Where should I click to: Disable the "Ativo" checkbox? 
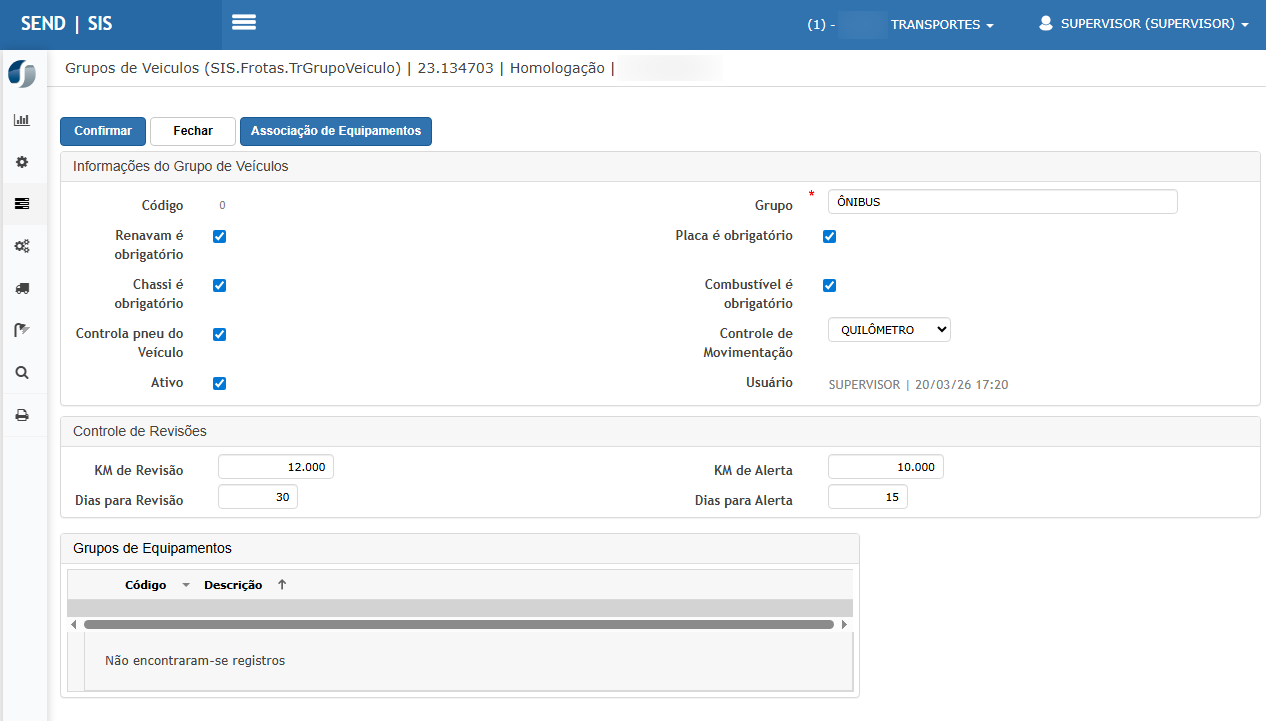(x=220, y=383)
